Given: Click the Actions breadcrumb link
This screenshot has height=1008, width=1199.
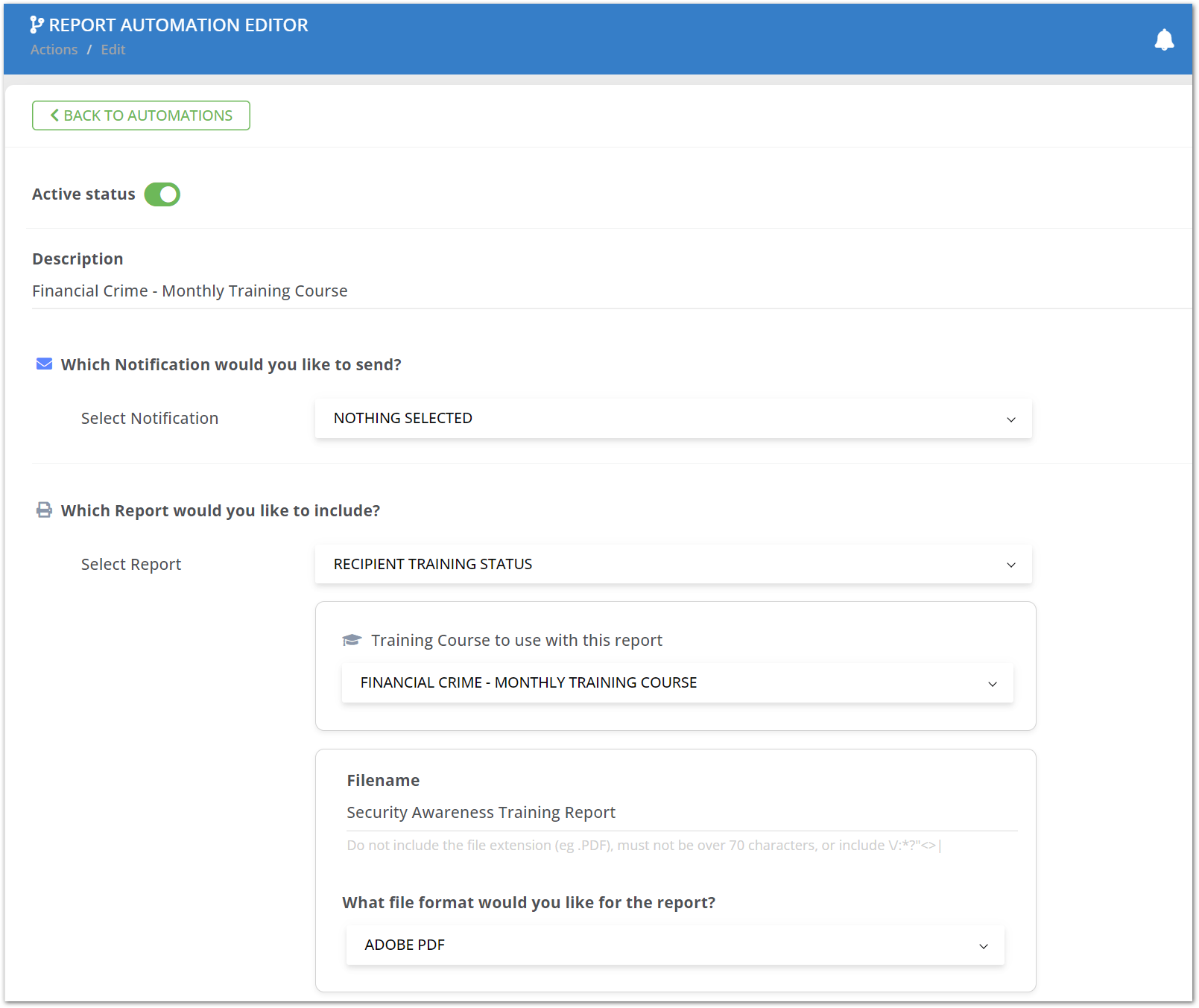Looking at the screenshot, I should tap(54, 49).
